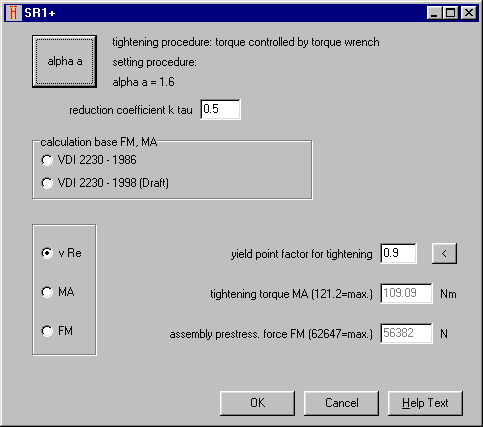
Task: Click the tightening torque MA field
Action: pyautogui.click(x=406, y=293)
